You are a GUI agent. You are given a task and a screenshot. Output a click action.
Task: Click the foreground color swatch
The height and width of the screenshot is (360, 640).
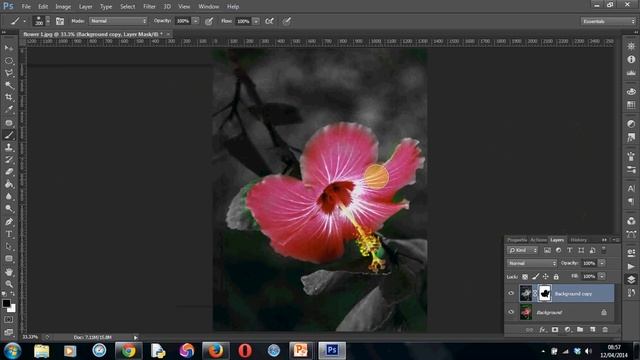6,303
